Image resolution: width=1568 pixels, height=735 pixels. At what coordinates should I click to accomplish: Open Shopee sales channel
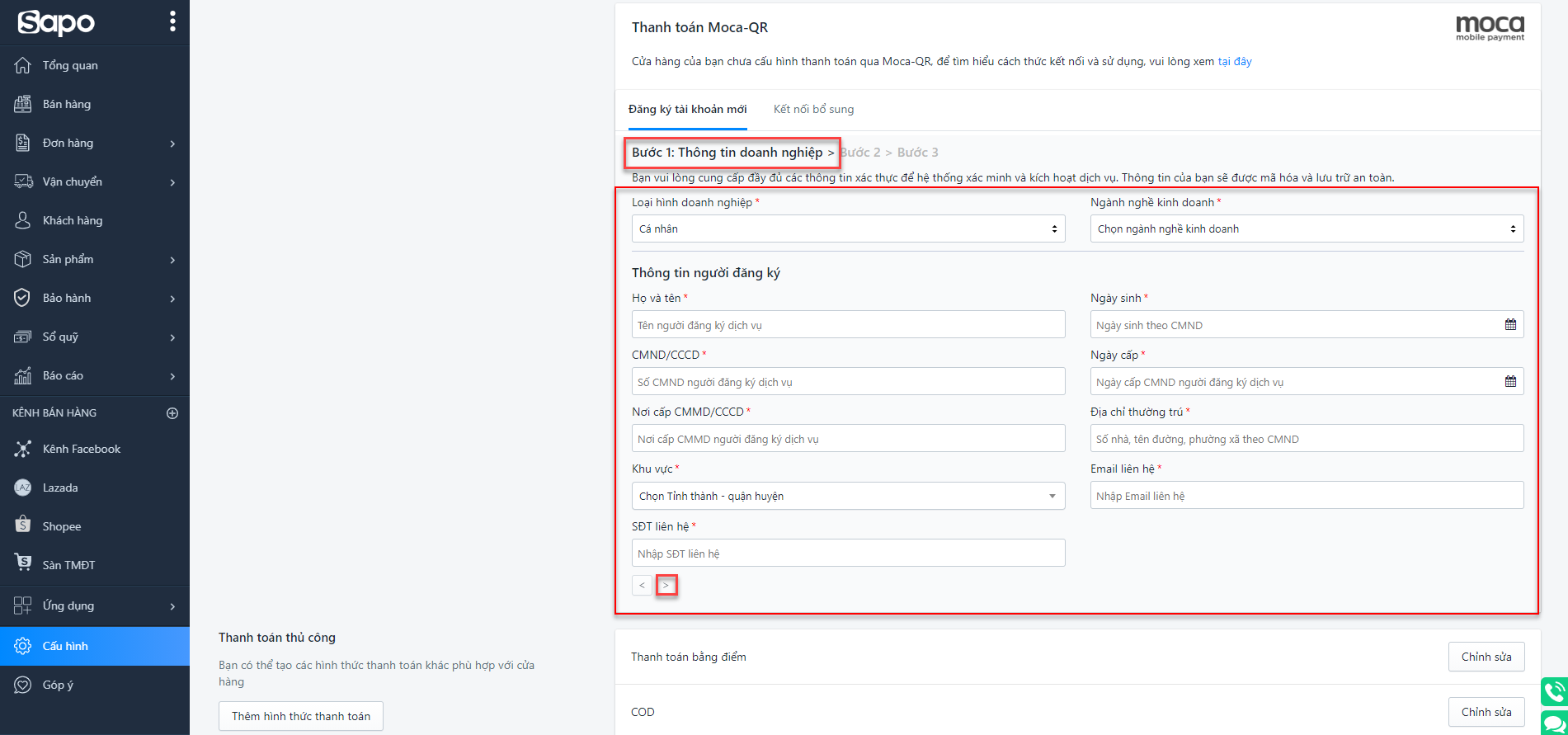click(x=61, y=526)
